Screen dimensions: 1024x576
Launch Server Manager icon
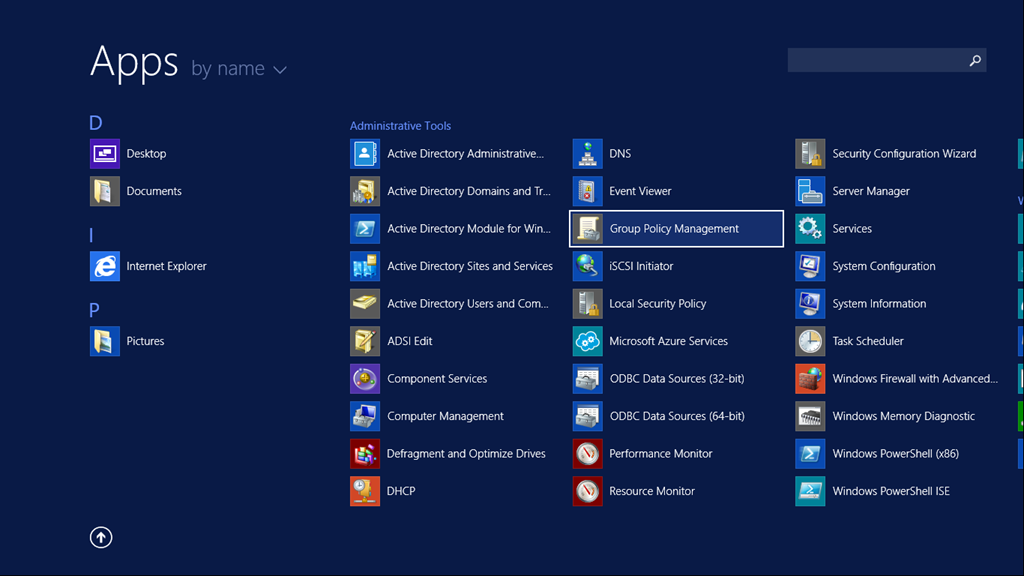[810, 191]
